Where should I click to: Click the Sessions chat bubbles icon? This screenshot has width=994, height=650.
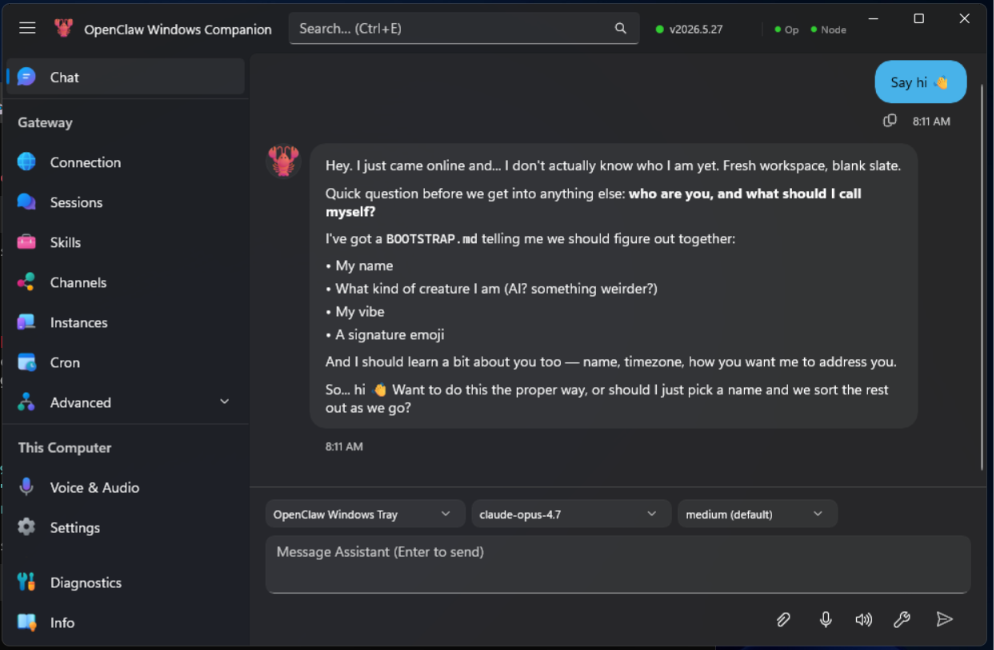pyautogui.click(x=26, y=202)
